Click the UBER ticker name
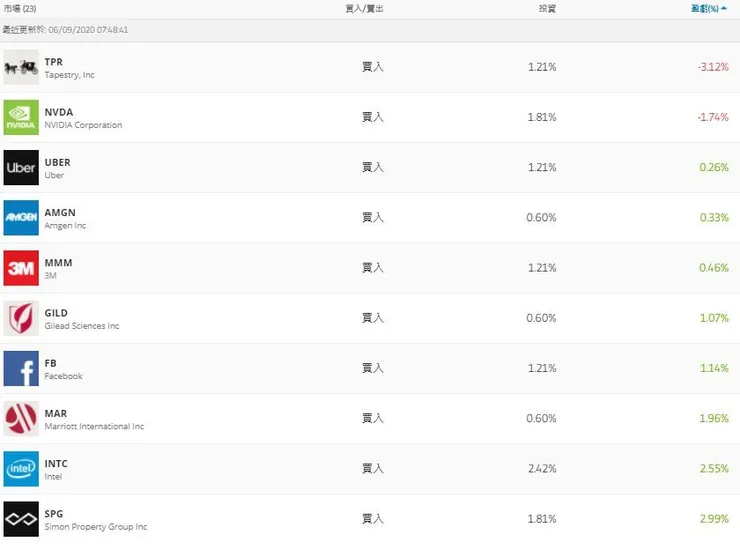Viewport: 740px width, 544px height. point(58,162)
